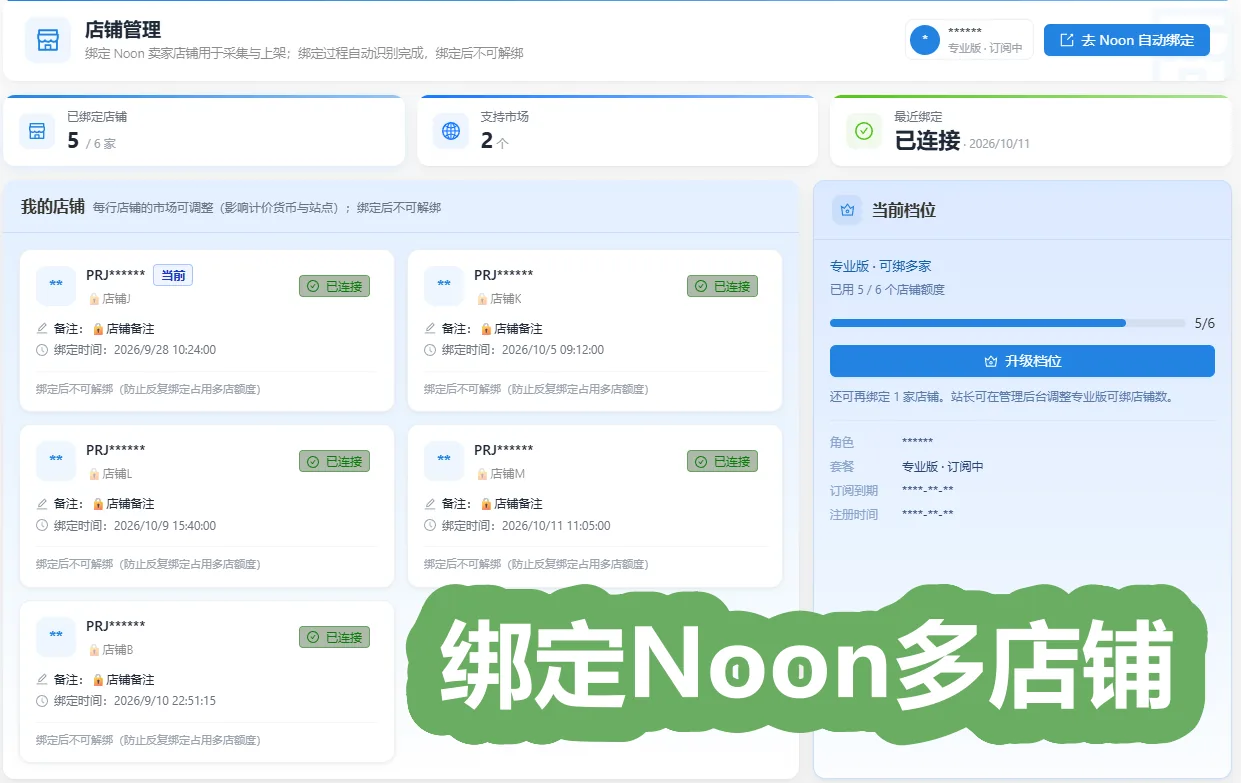Click the pencil edit-note icon on 店铺M card
1241x783 pixels.
[430, 503]
